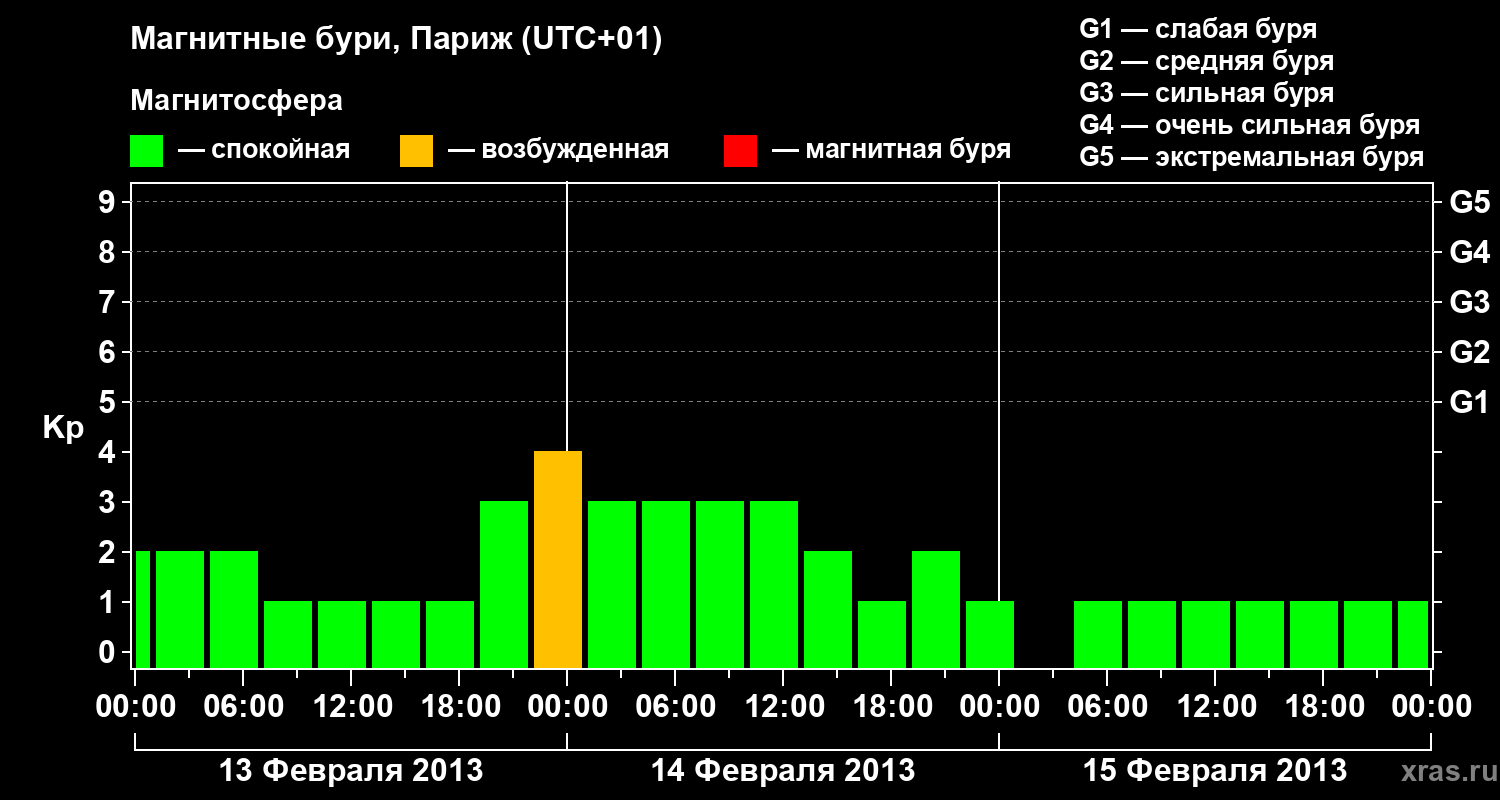Click the Kp 1 bar at 16:00–19:00 on 13 February
This screenshot has width=1500, height=800.
450,635
